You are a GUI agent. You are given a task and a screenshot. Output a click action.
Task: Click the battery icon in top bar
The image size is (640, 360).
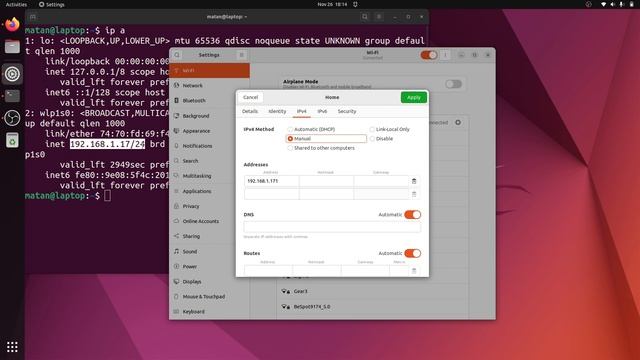point(631,4)
